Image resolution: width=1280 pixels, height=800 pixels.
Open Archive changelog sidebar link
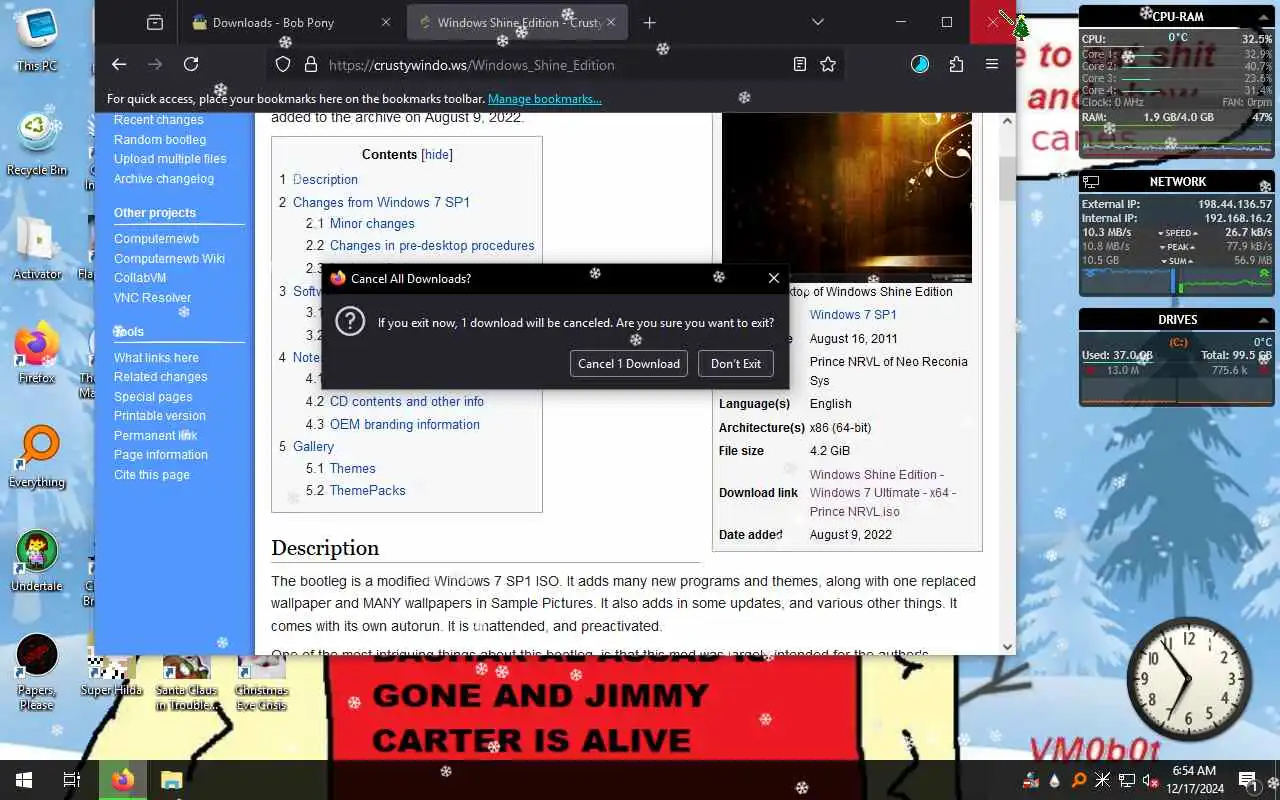tap(164, 179)
